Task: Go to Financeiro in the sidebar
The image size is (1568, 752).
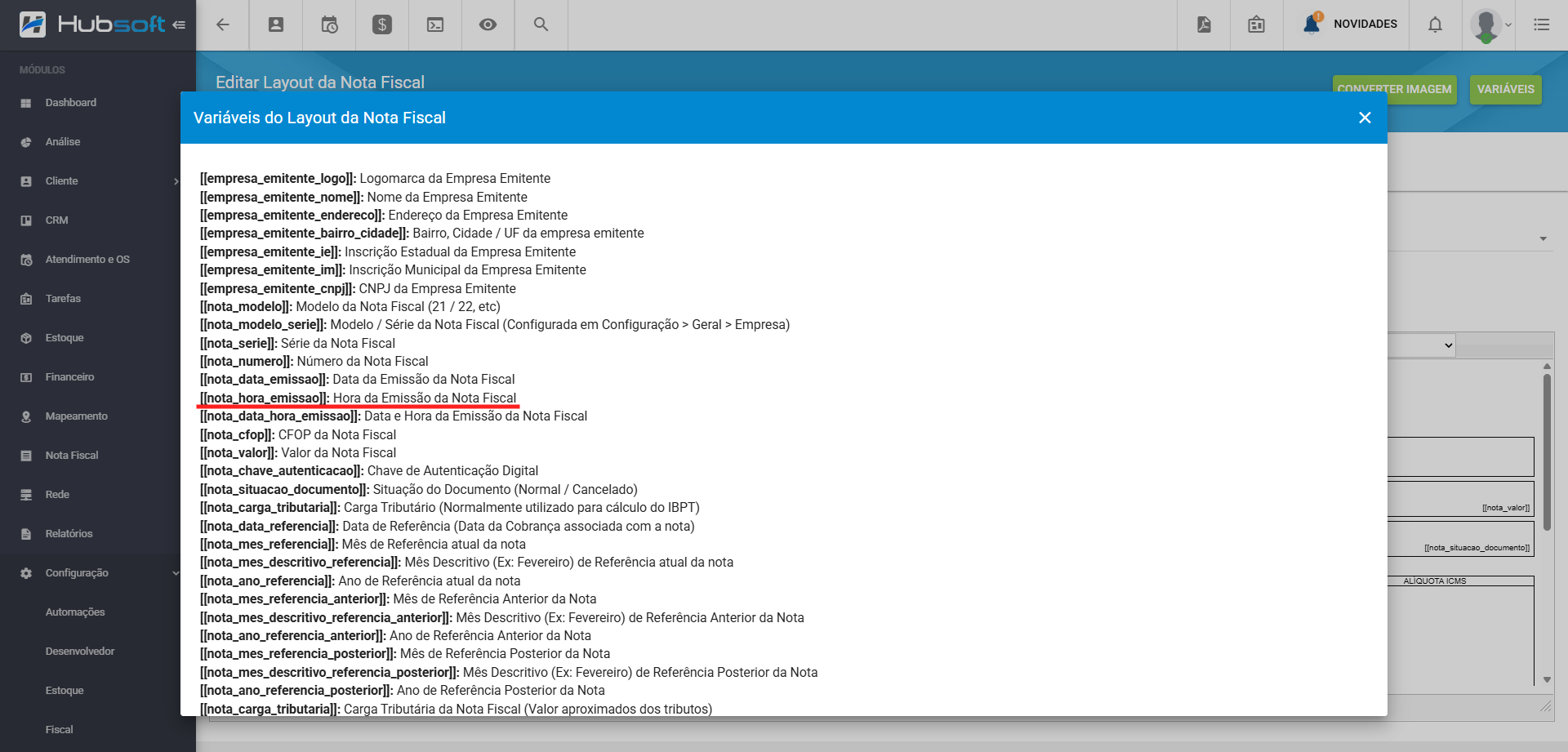Action: 69,377
